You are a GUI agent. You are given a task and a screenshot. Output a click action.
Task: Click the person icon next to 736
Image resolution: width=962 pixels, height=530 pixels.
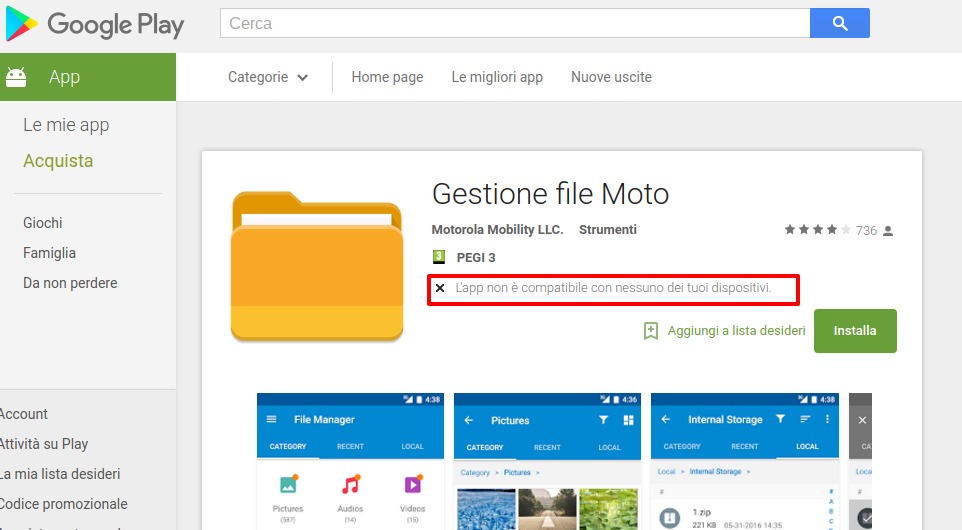coord(888,231)
